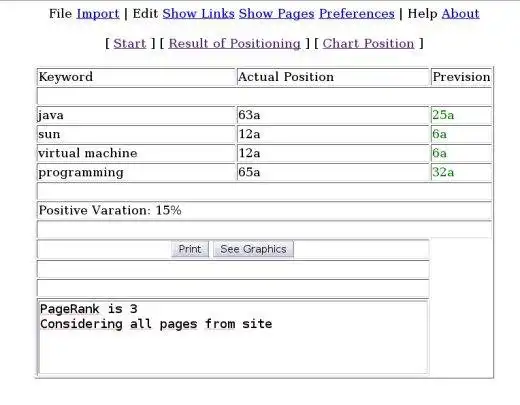This screenshot has height=405, width=520.
Task: Select the 'virtual machine' keyword cell
Action: 136,153
